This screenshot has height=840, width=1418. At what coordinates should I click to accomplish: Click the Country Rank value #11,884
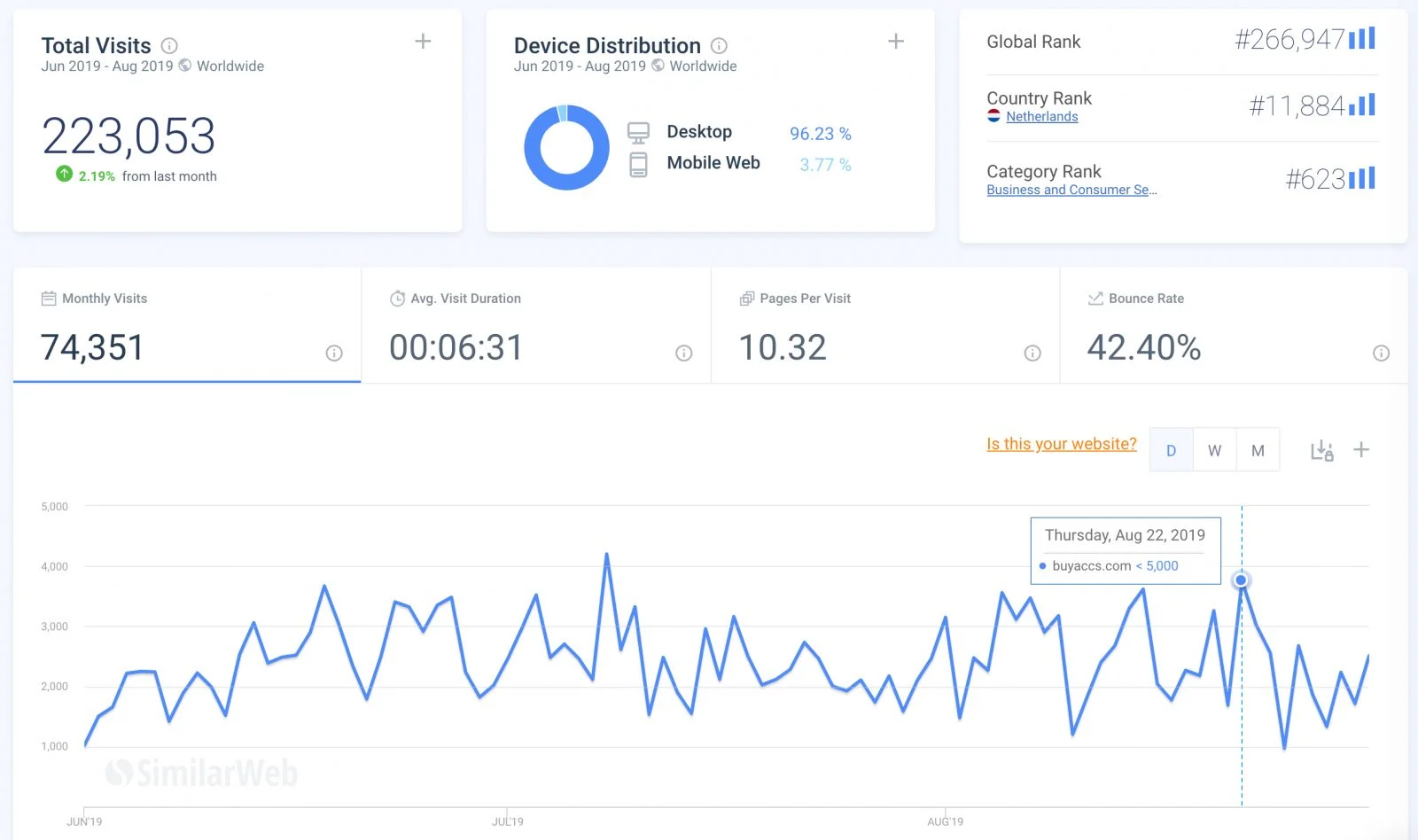1297,106
